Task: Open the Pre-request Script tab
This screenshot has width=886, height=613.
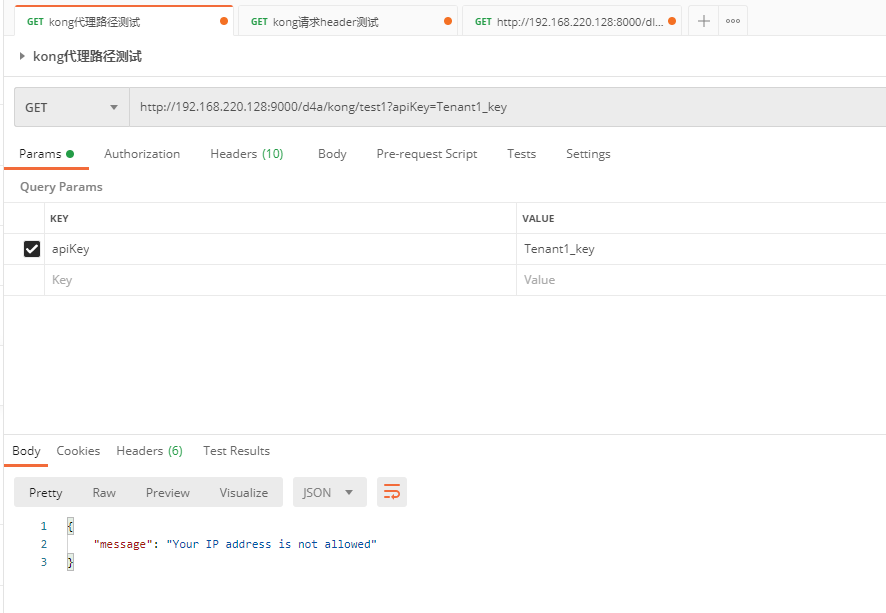Action: (427, 154)
